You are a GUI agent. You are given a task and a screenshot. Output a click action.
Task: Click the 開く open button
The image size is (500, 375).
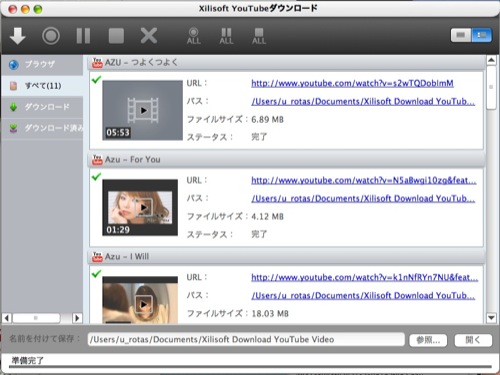click(473, 340)
